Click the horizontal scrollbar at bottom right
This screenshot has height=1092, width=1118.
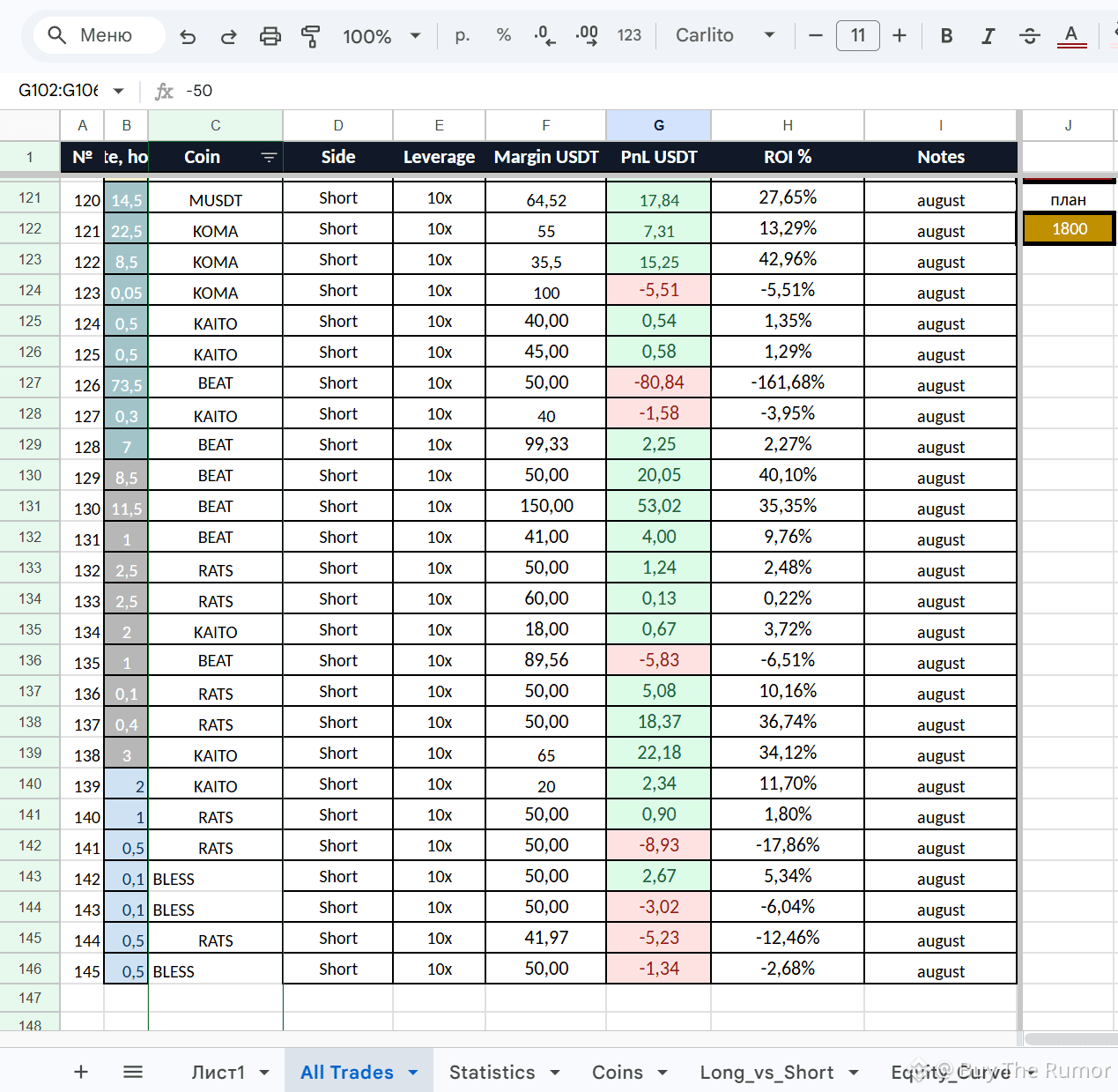(1070, 1039)
